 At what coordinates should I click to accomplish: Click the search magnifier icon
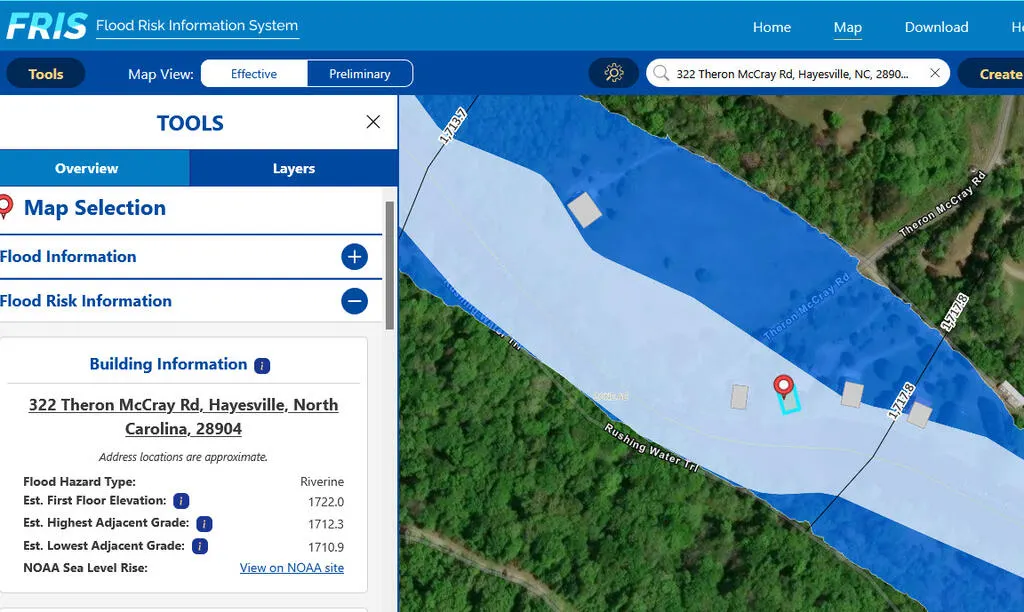(661, 72)
